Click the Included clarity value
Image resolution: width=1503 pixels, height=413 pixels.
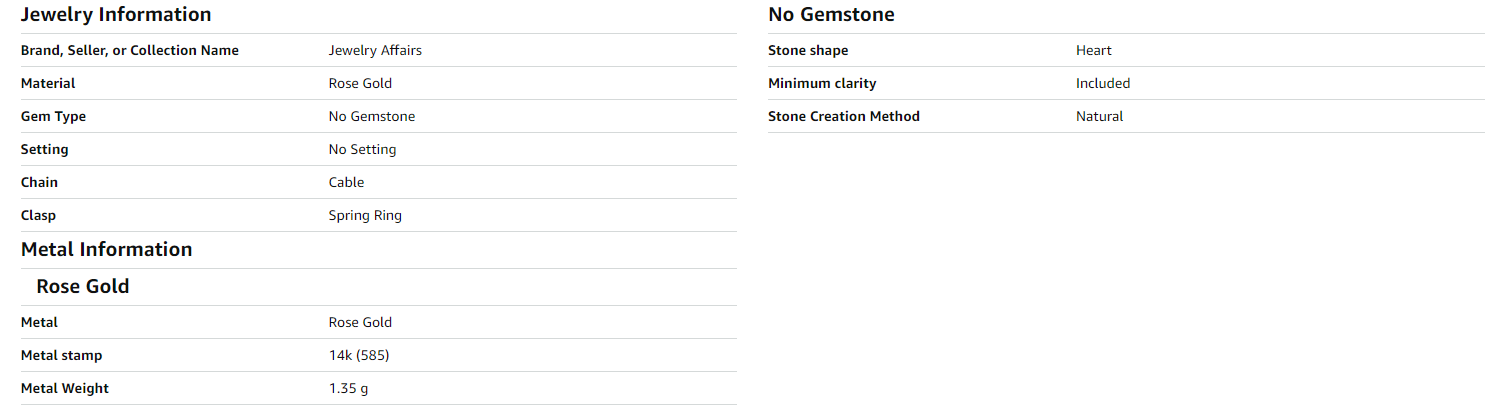tap(1103, 83)
